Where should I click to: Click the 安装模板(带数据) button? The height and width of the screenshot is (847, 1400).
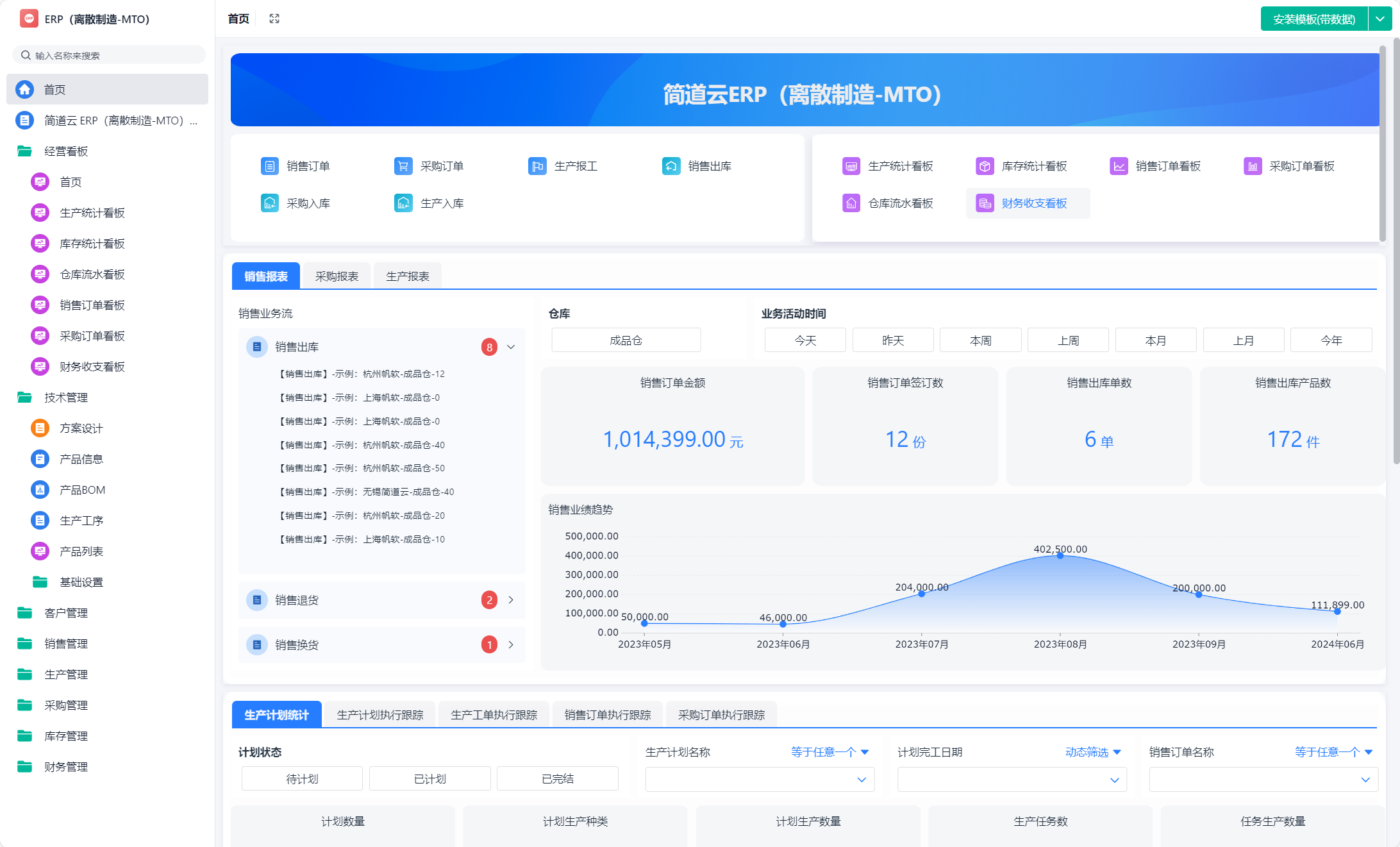point(1313,19)
